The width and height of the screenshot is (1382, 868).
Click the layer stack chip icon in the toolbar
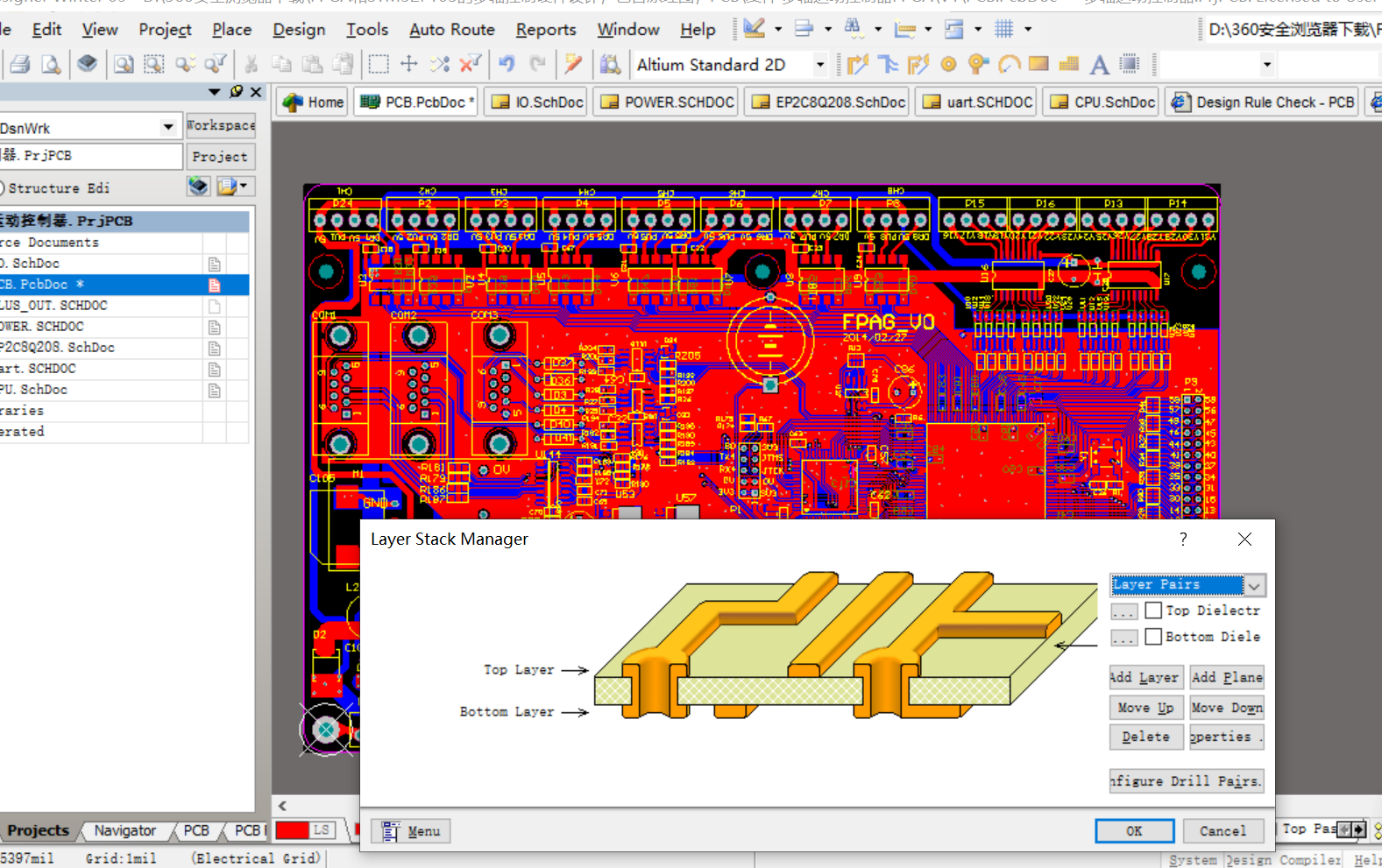pos(87,64)
